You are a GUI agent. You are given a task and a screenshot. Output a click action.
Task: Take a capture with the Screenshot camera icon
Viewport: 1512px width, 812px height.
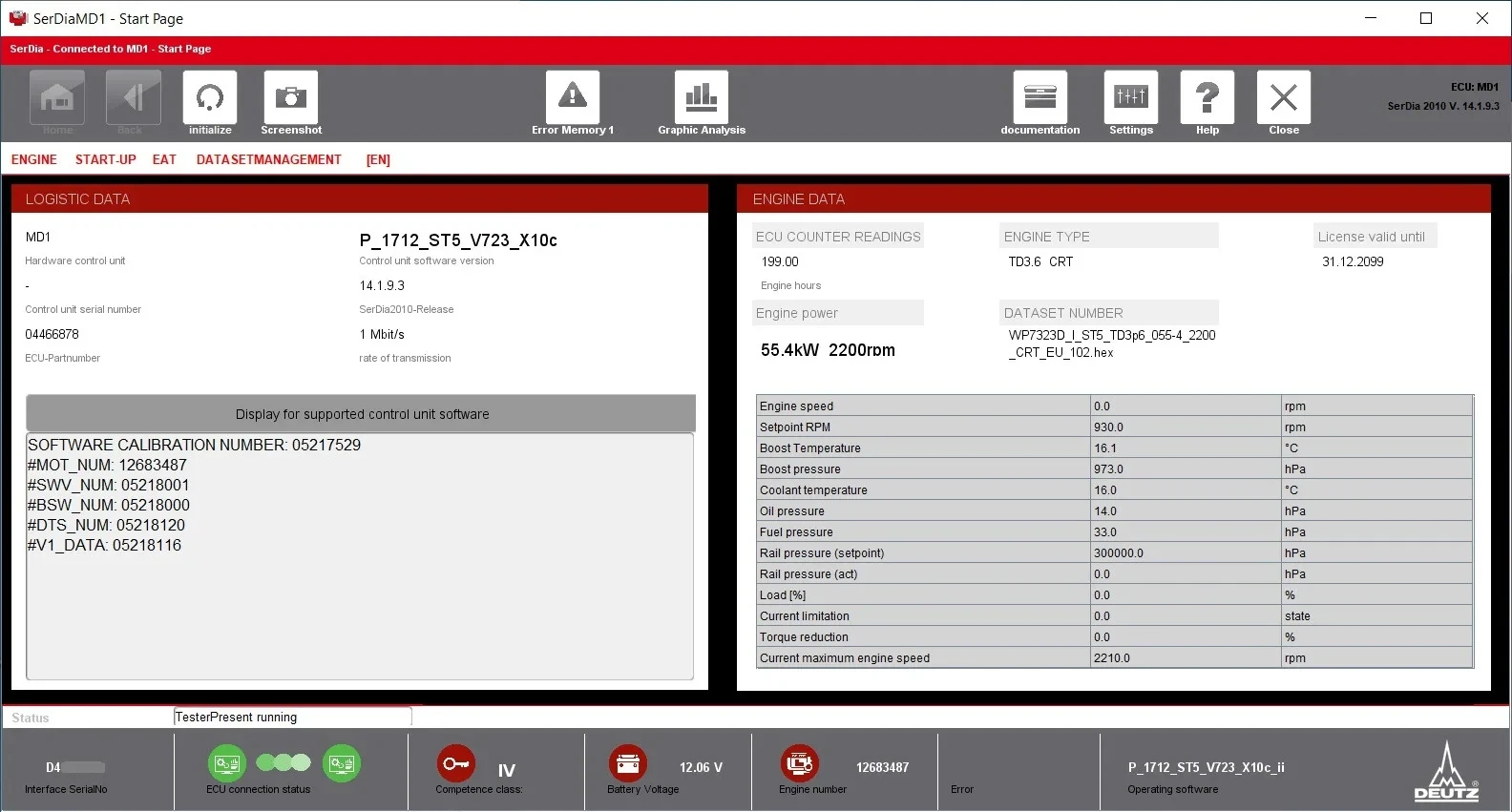click(290, 97)
